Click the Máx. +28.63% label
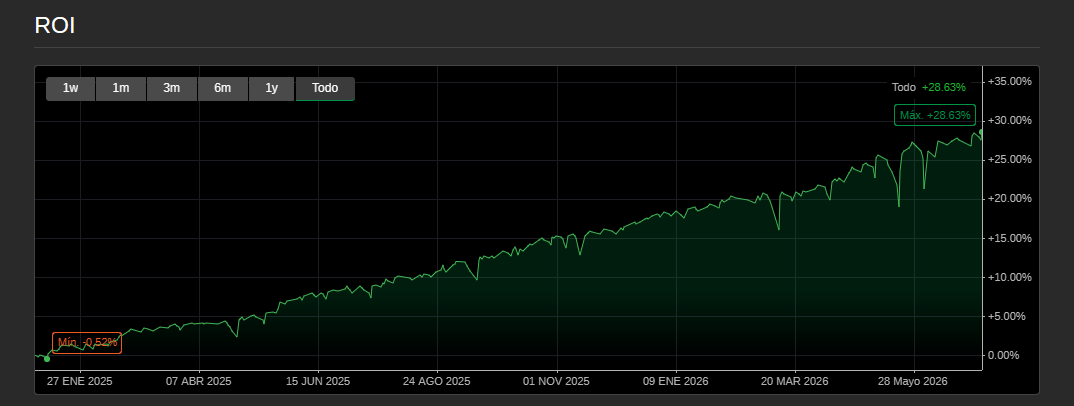 [x=935, y=115]
